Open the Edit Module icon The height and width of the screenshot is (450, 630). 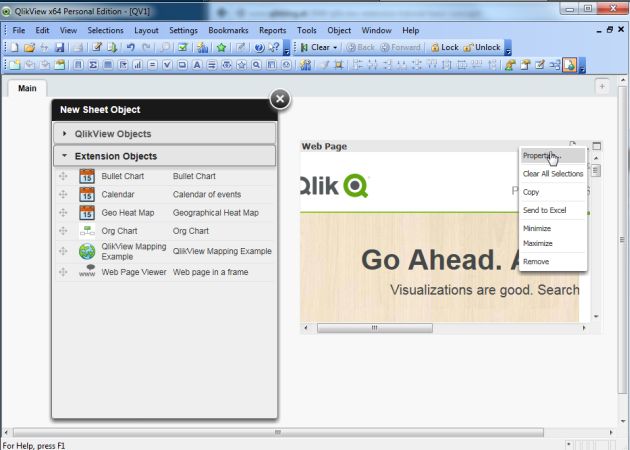pos(540,65)
